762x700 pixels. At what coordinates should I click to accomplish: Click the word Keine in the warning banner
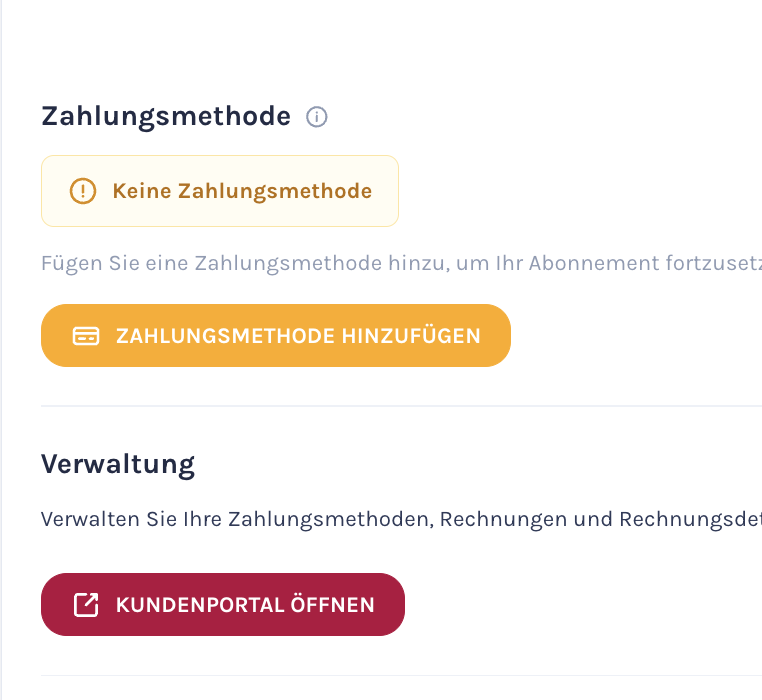tap(142, 191)
